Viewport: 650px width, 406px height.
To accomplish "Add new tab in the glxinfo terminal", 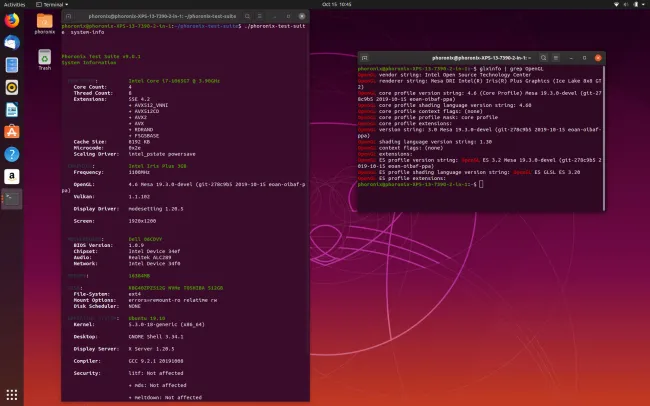I will point(366,60).
